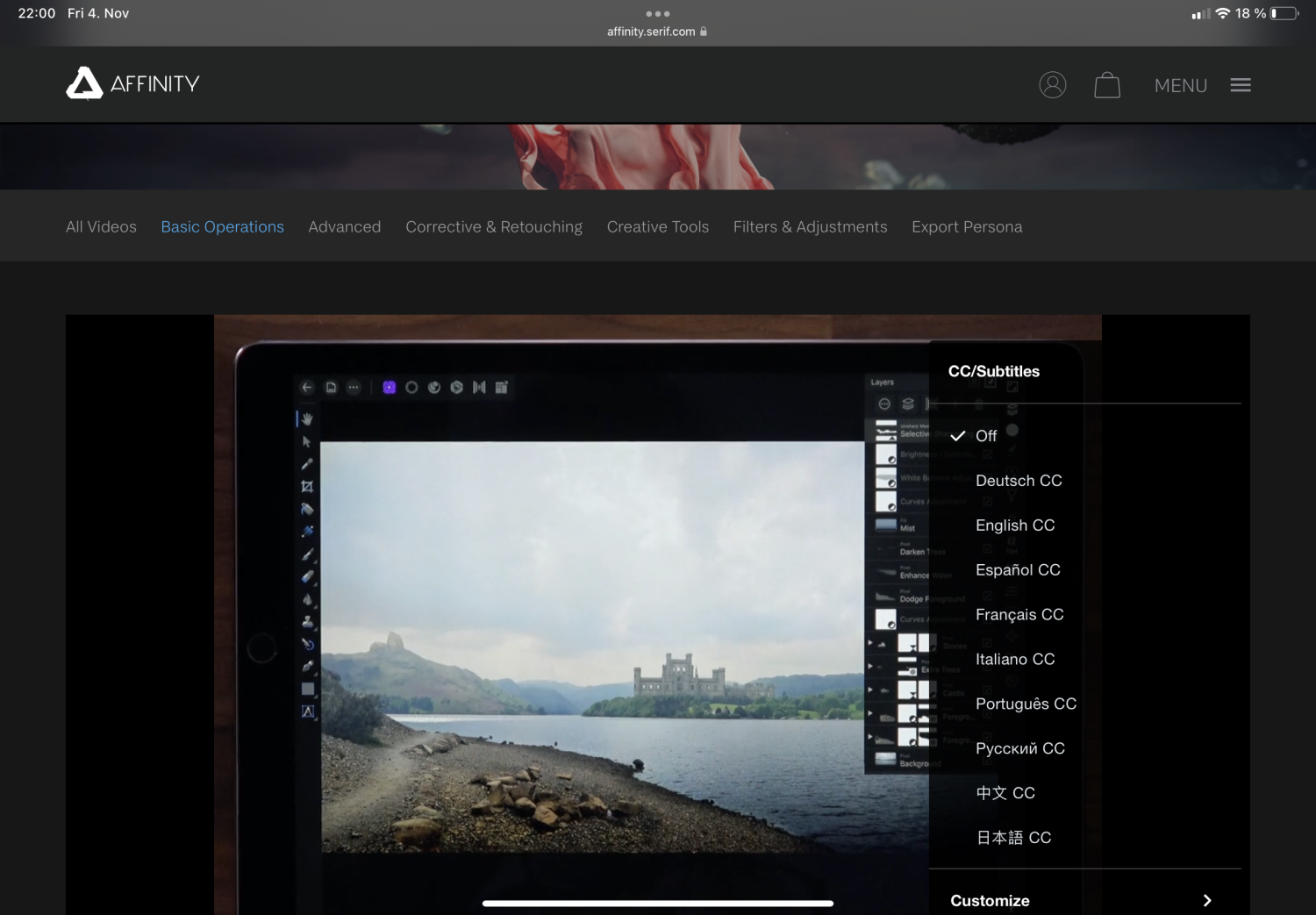The image size is (1316, 915).
Task: Switch to the All Videos tab
Action: [101, 227]
